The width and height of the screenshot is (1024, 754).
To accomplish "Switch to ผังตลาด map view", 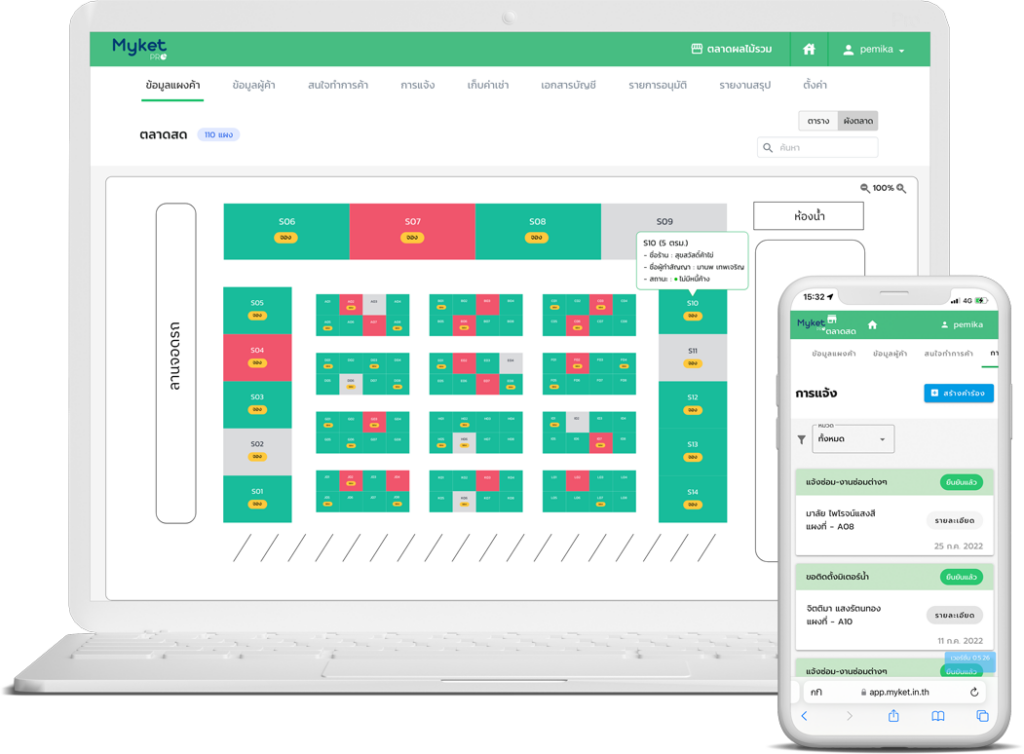I will [x=857, y=121].
